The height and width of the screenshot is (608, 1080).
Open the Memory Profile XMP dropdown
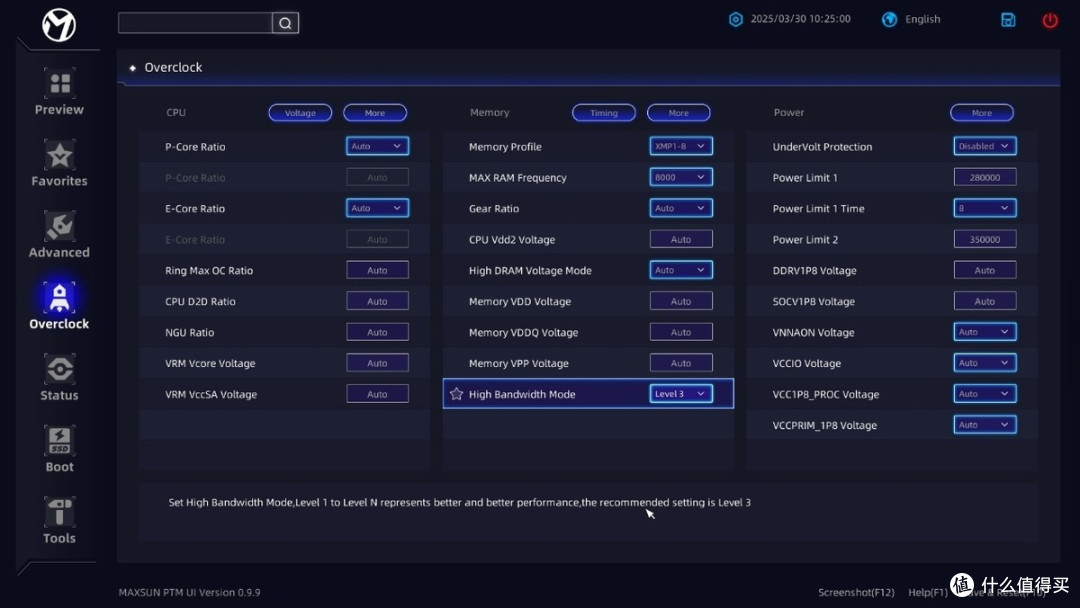[x=681, y=146]
